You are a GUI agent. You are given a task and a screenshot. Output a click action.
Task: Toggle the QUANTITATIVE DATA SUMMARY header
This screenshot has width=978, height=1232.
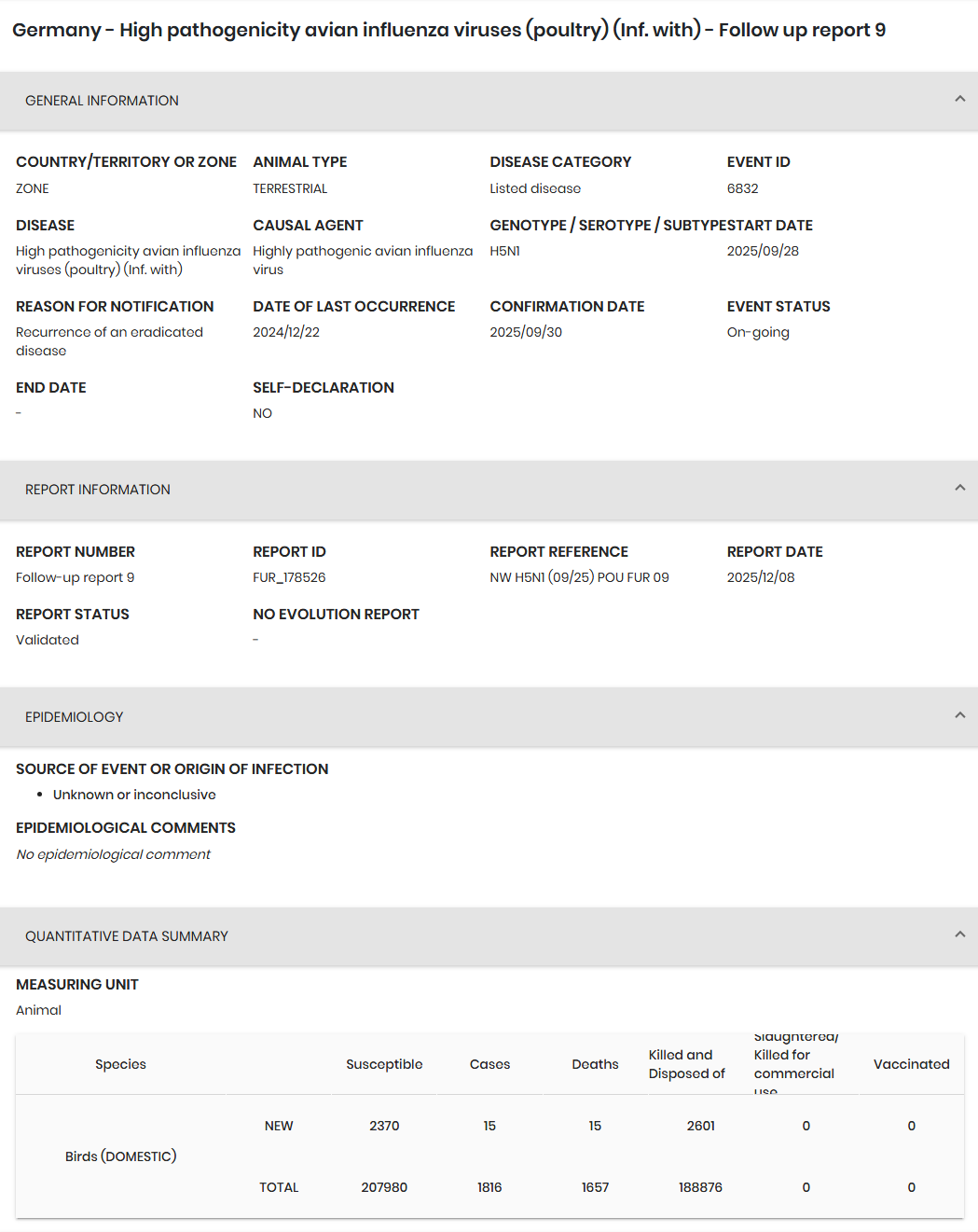coord(489,936)
